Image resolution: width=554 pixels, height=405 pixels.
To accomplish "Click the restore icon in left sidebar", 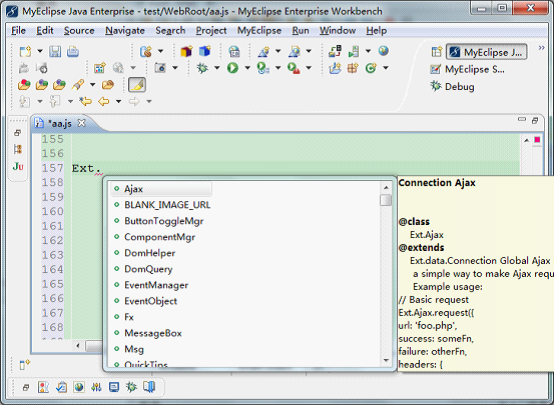I will click(17, 133).
